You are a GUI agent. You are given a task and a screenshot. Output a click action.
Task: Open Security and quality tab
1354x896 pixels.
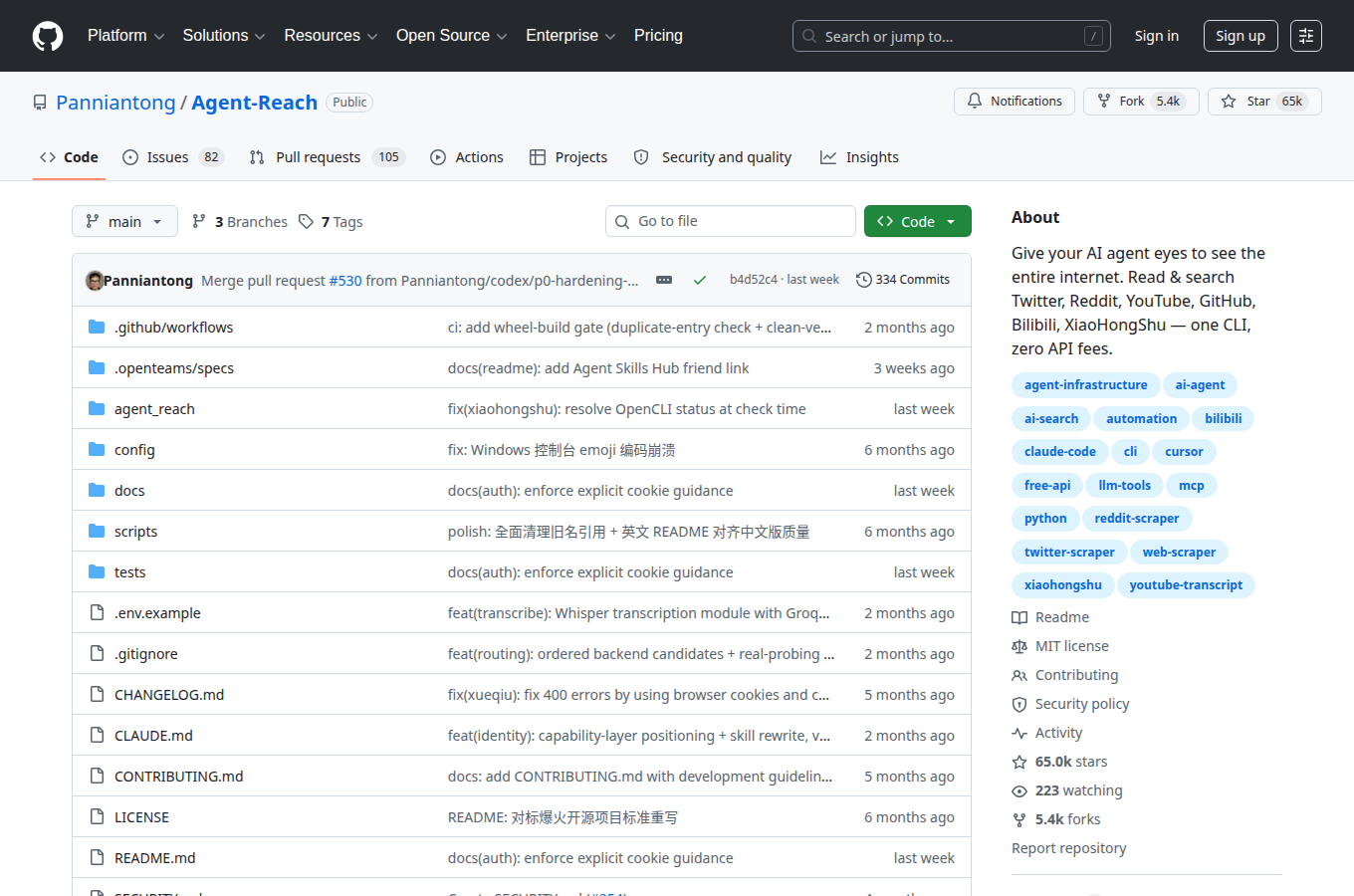[x=713, y=157]
